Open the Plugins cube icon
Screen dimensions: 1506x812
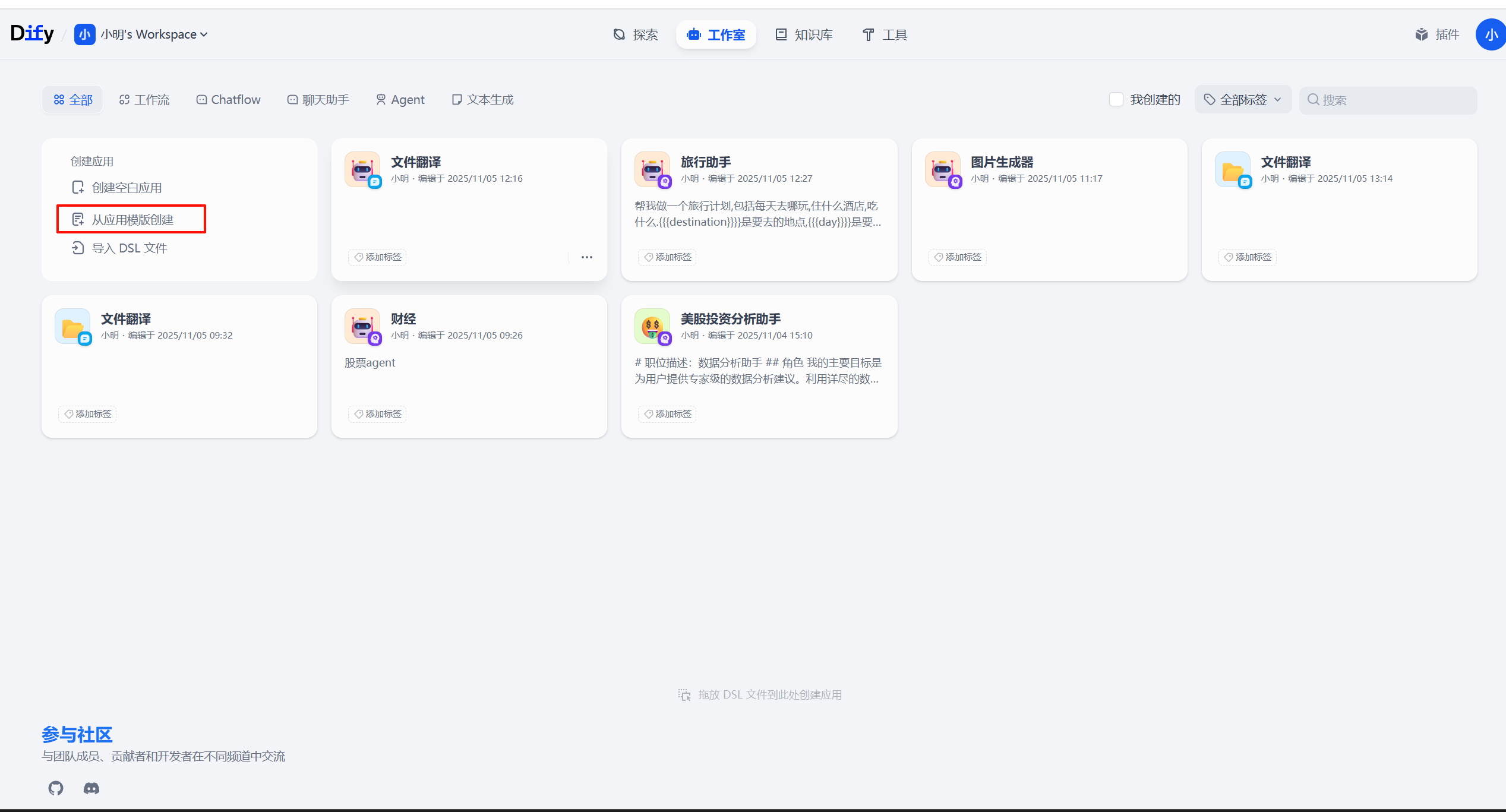(1421, 34)
